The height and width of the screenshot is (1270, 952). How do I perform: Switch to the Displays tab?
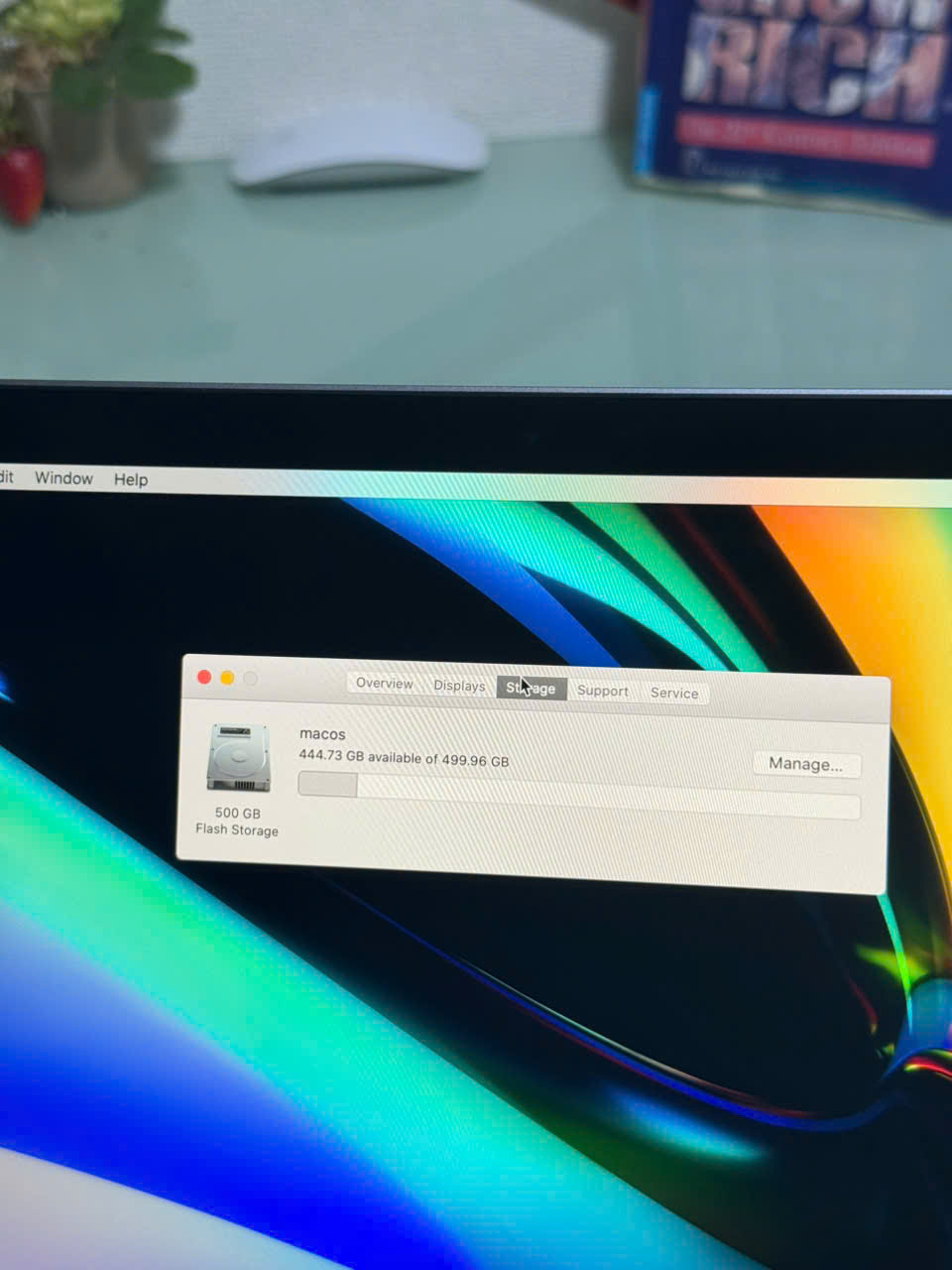point(459,686)
